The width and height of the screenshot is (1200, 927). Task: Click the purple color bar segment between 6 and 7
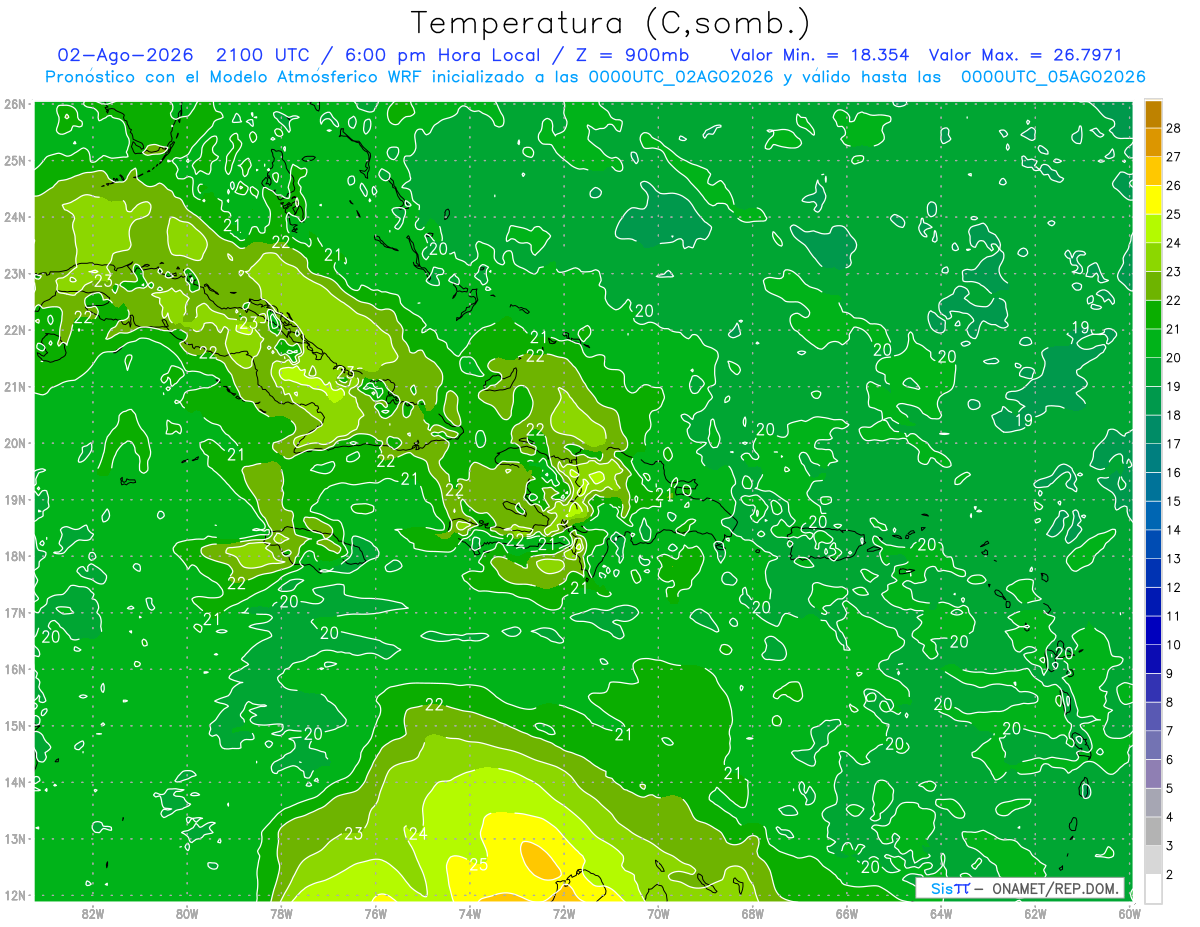pos(1153,745)
